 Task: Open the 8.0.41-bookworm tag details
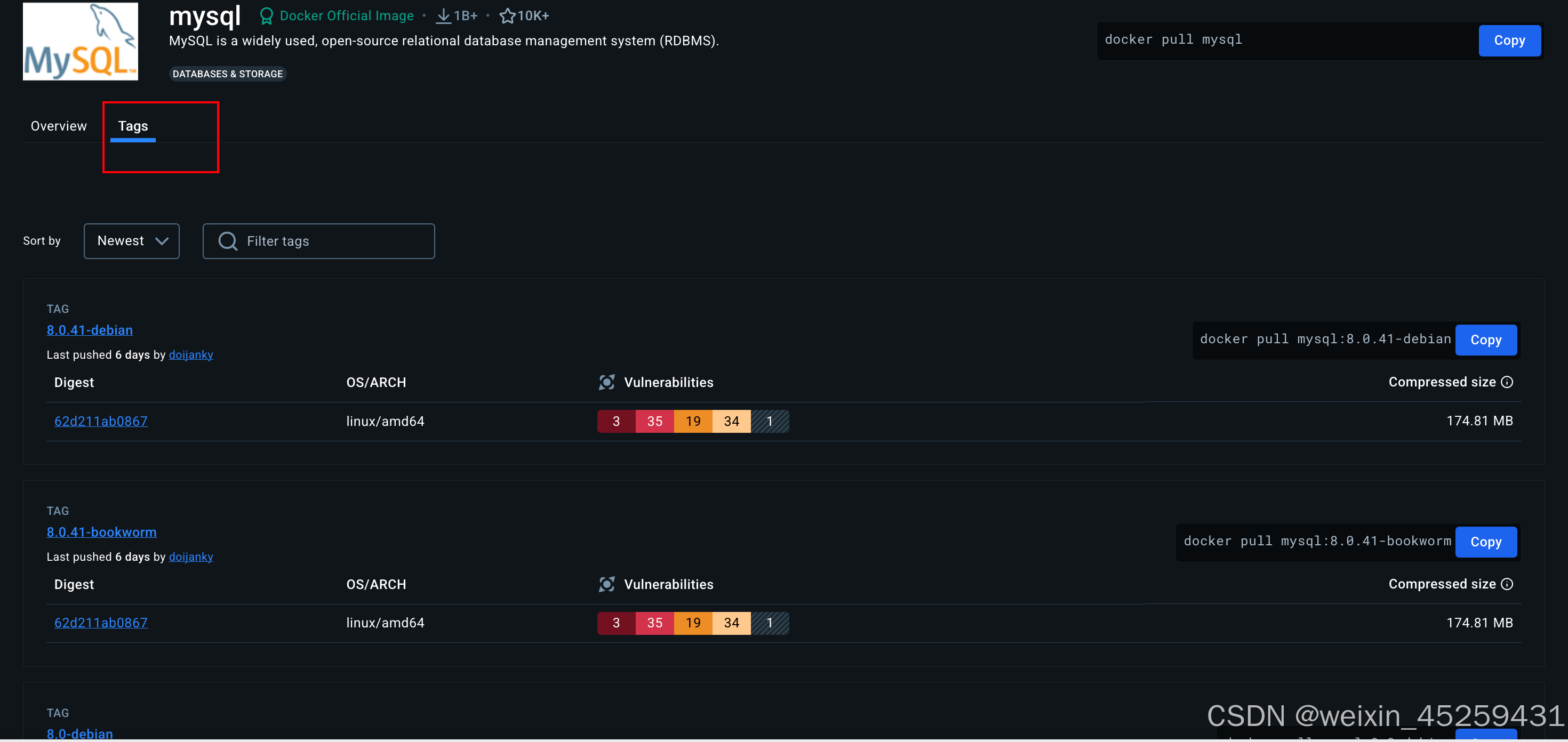[x=101, y=532]
